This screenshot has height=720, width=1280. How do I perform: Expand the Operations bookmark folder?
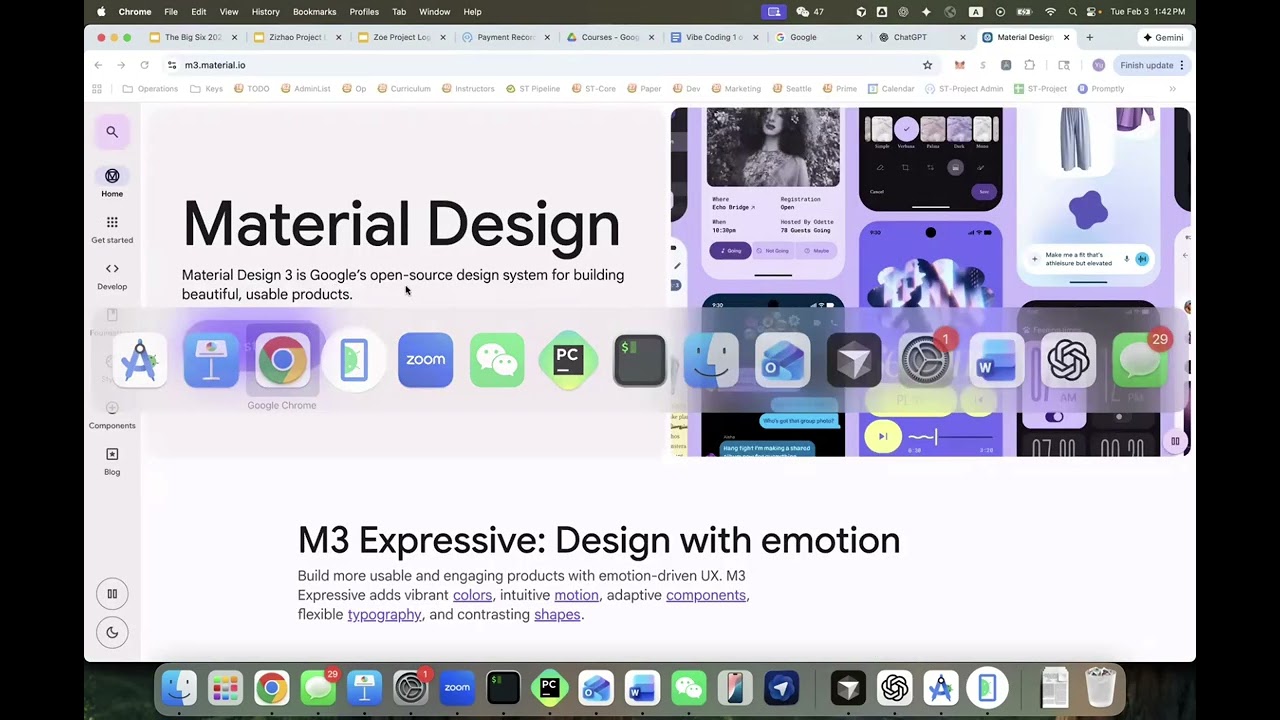[x=150, y=89]
